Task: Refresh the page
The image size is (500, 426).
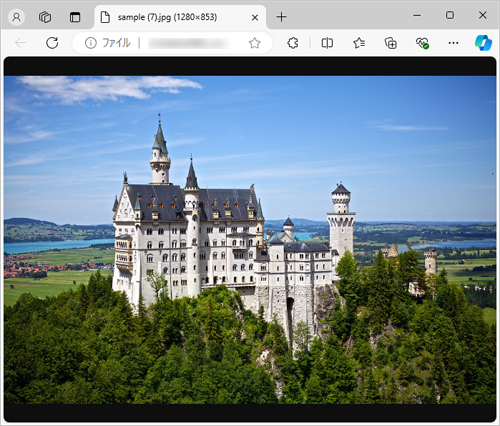Action: coord(52,43)
